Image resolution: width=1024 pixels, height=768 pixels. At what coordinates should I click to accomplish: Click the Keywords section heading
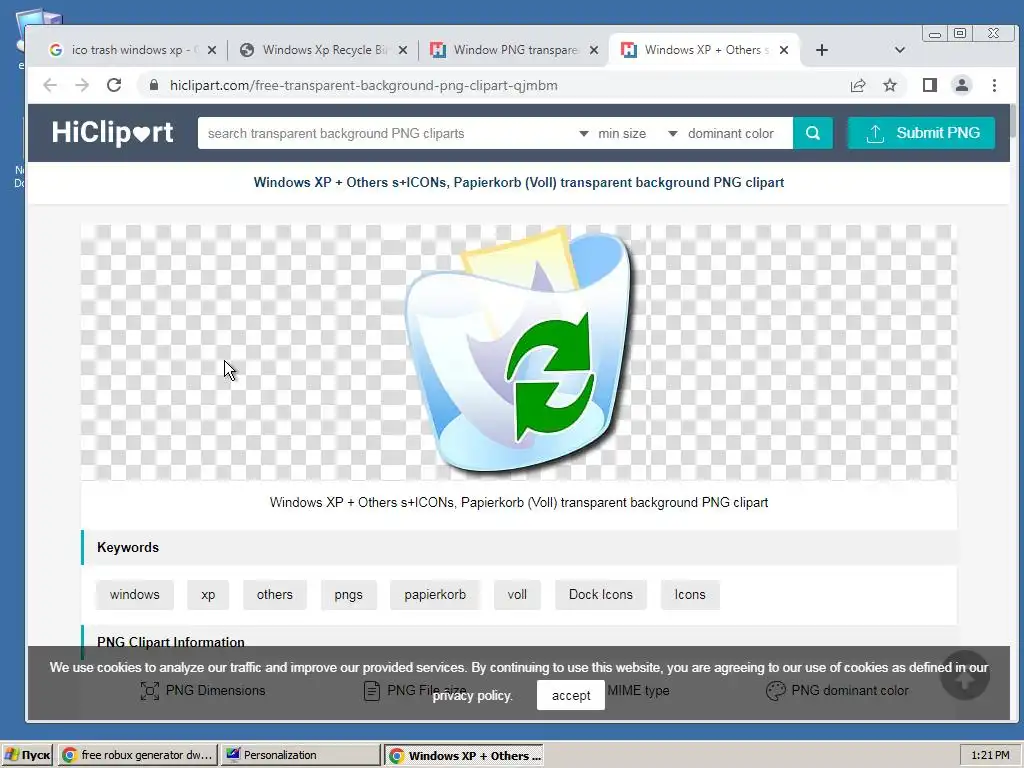pos(128,548)
